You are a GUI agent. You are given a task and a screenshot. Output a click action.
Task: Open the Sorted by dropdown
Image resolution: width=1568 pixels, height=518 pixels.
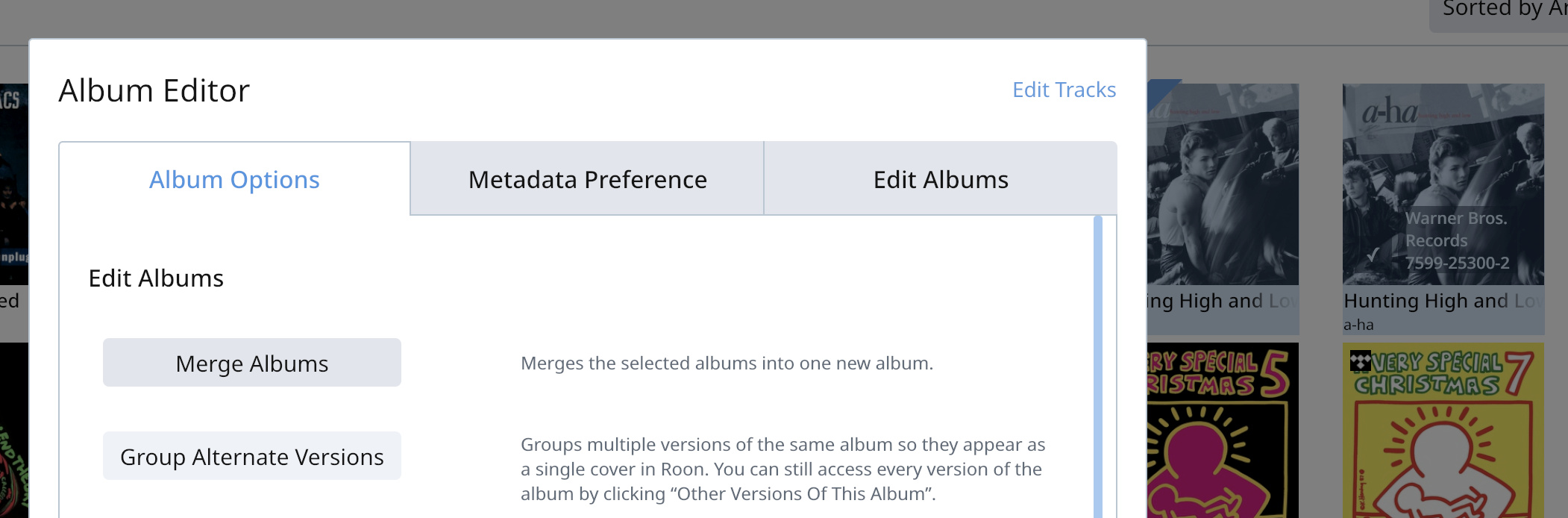[1499, 11]
